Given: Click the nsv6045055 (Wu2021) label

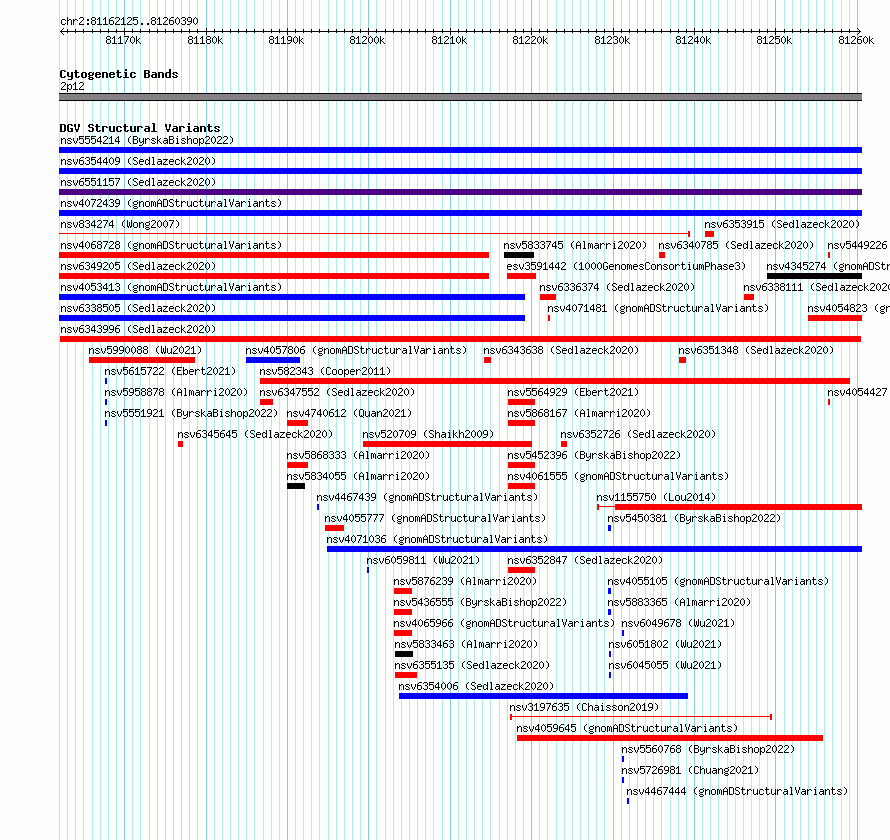Looking at the screenshot, I should coord(665,665).
